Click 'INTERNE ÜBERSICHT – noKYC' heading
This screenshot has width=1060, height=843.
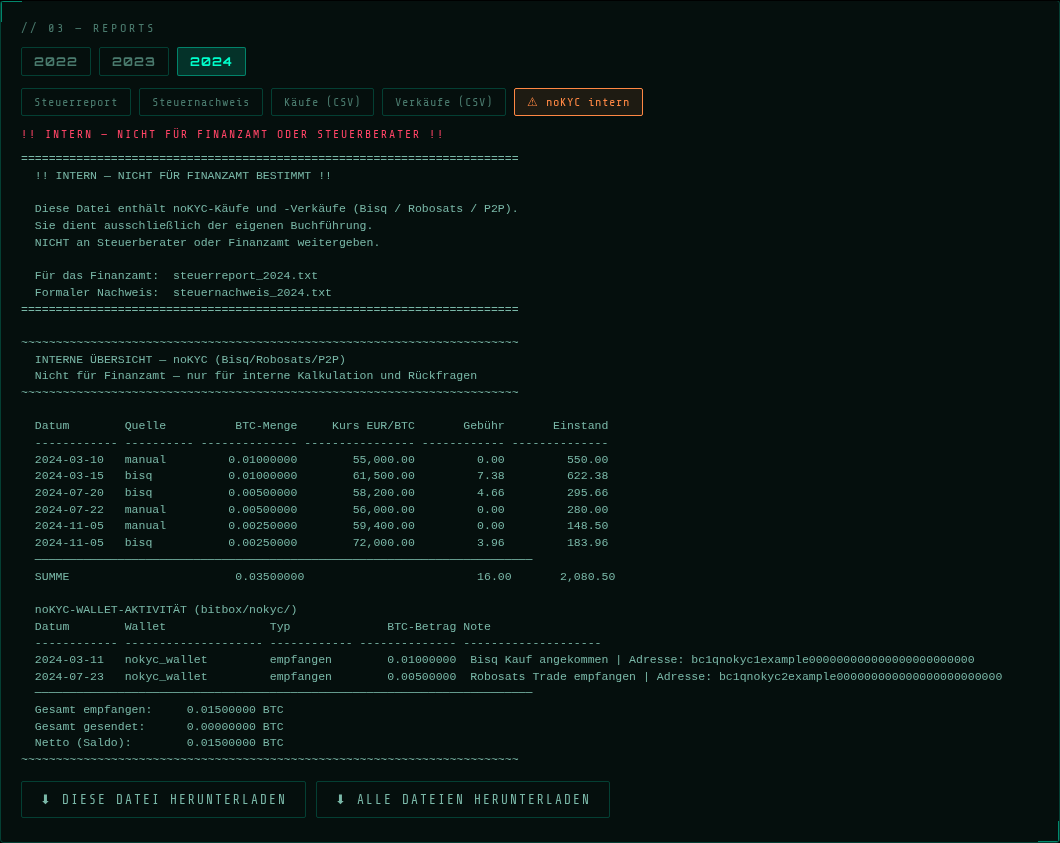190,360
